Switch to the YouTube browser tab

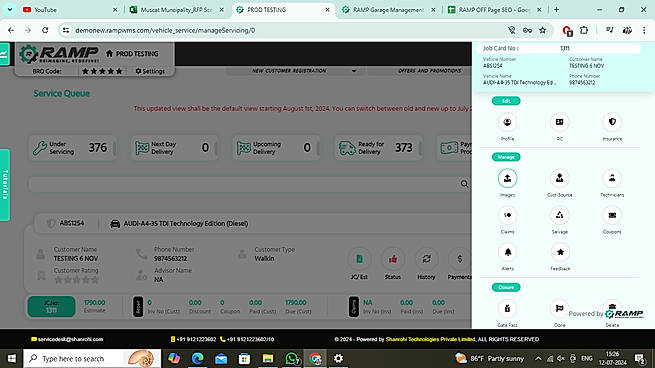(x=69, y=10)
